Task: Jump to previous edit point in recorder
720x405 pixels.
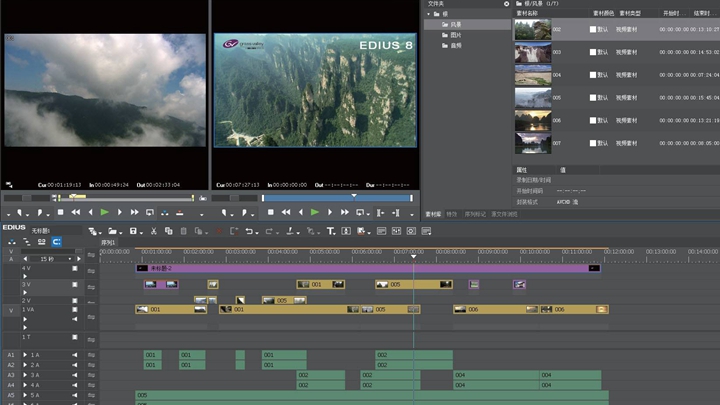Action: tap(380, 213)
